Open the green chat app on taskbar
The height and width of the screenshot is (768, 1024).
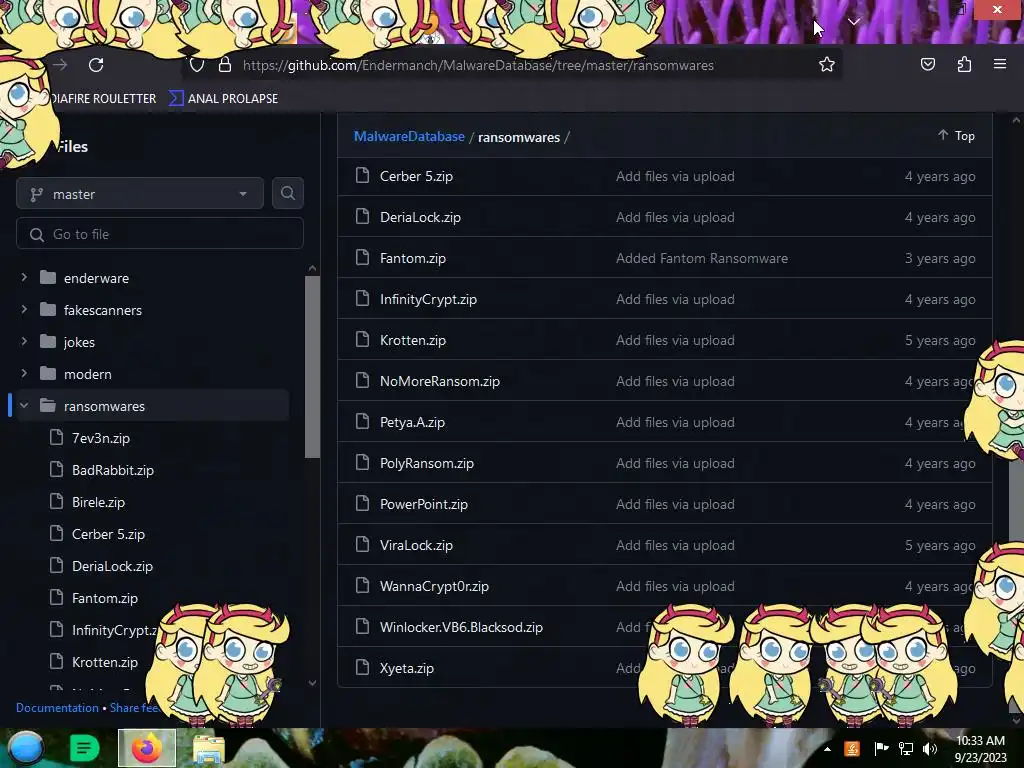pyautogui.click(x=84, y=748)
